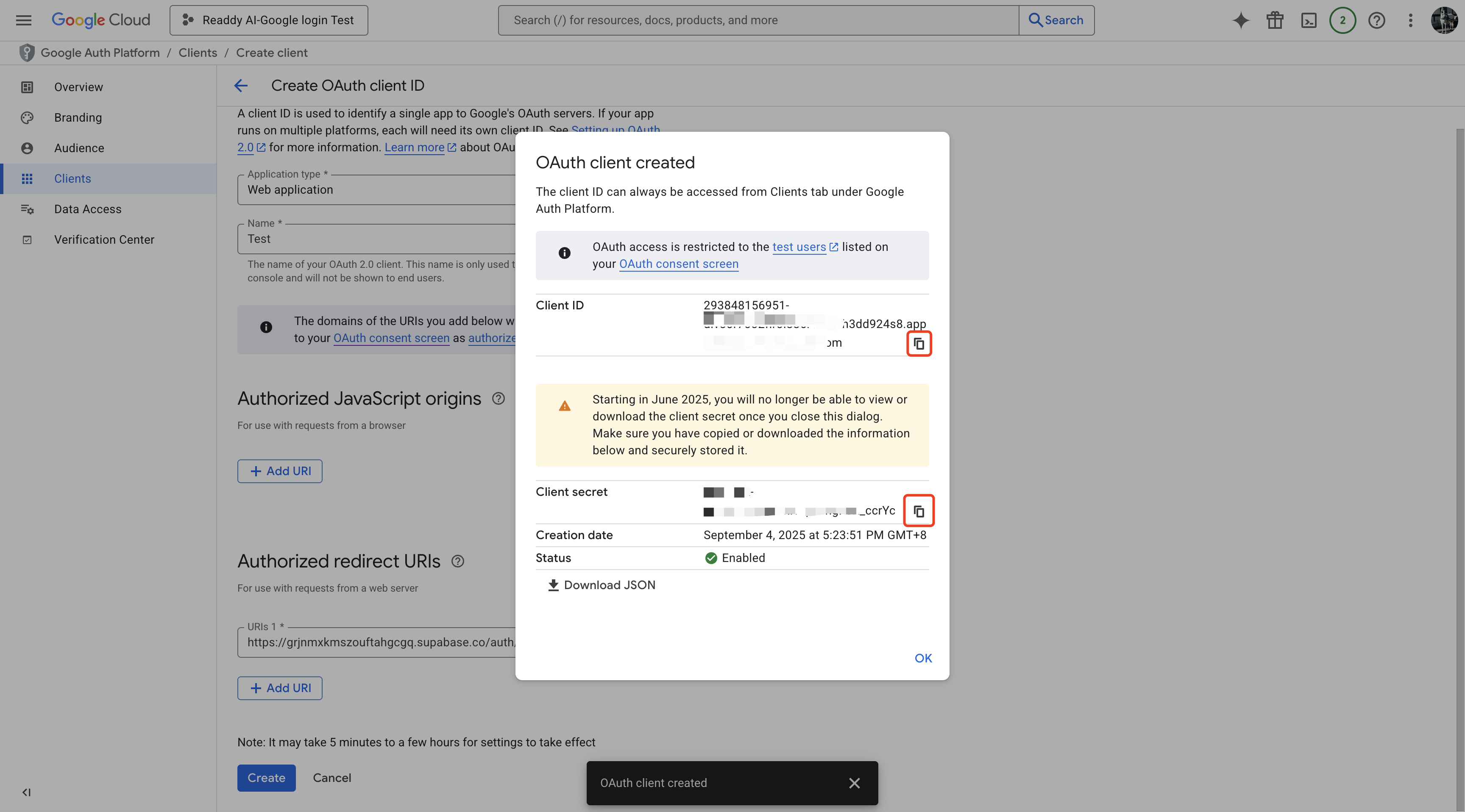Open the help question mark menu

[1376, 20]
